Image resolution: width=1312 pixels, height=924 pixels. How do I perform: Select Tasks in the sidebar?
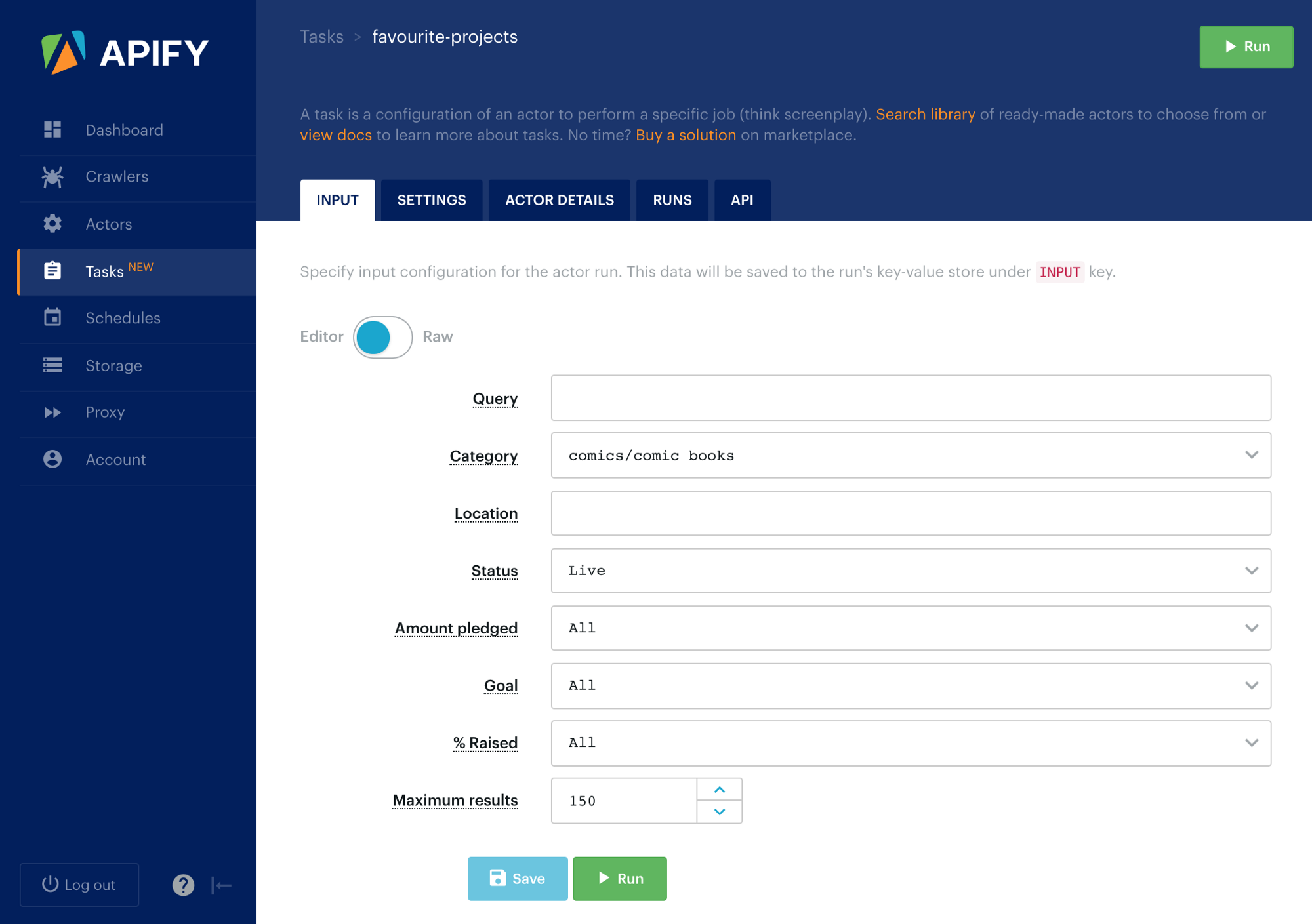138,271
